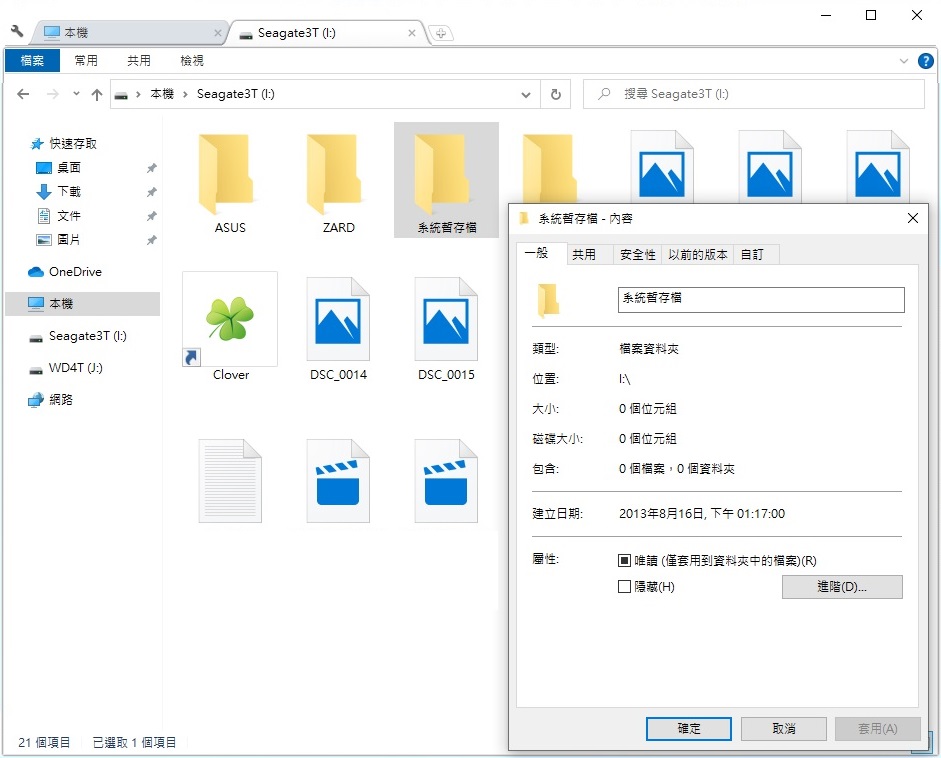Open the 常用 ribbon tab
The width and height of the screenshot is (941, 758).
coord(86,61)
